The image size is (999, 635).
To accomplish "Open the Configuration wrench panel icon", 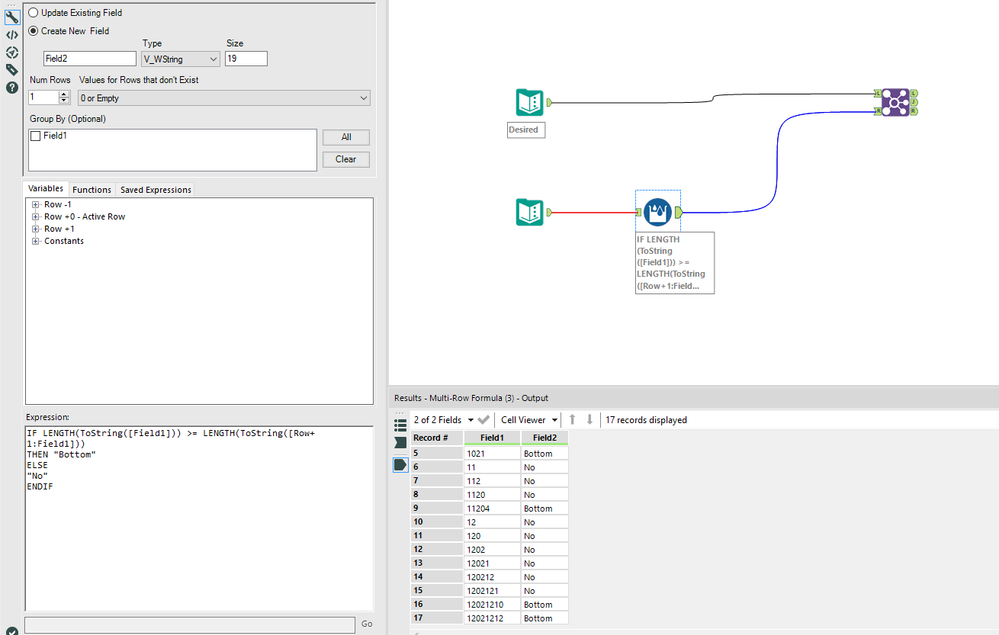I will point(12,17).
